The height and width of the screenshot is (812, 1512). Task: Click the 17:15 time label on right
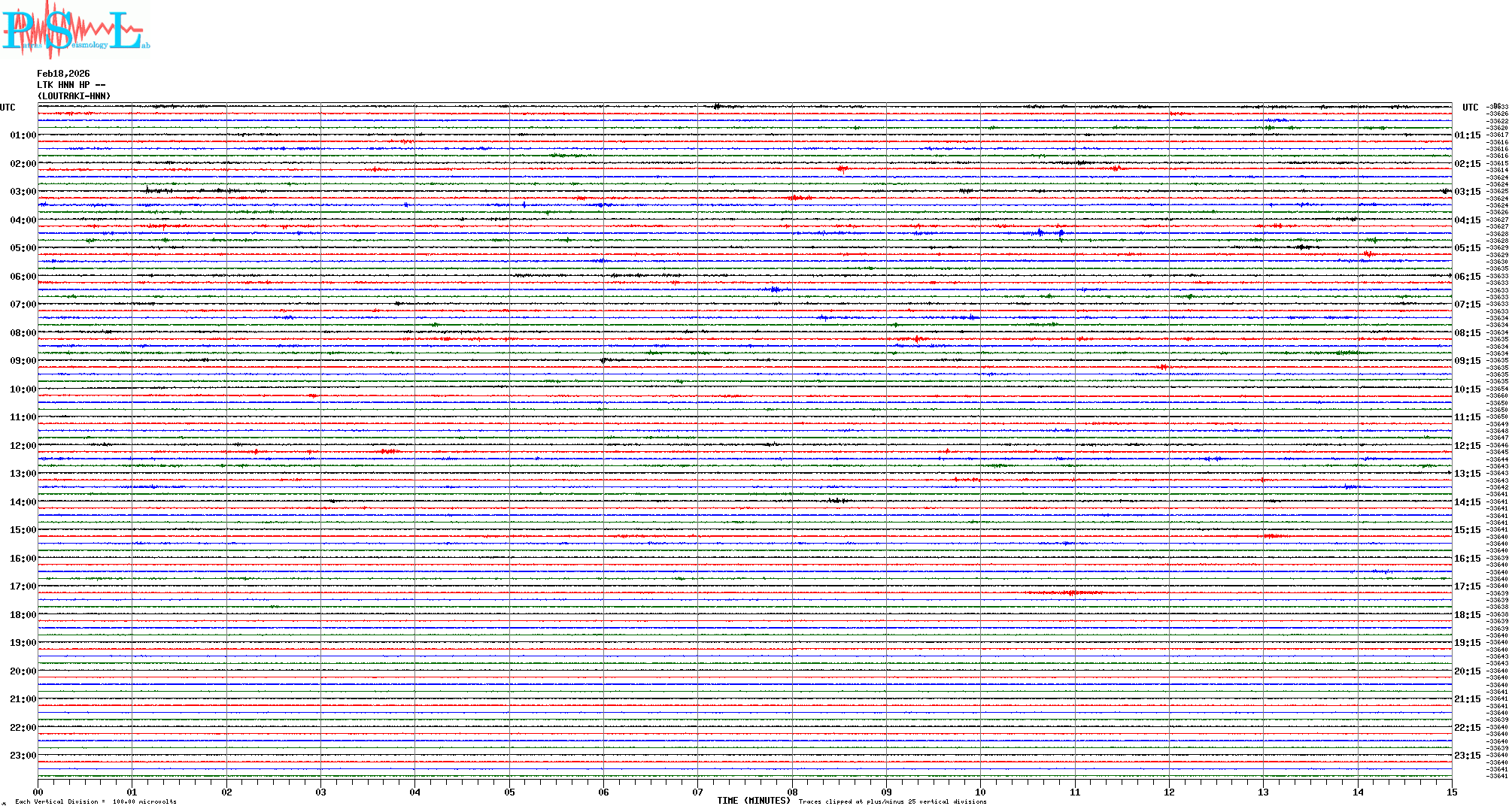1467,586
